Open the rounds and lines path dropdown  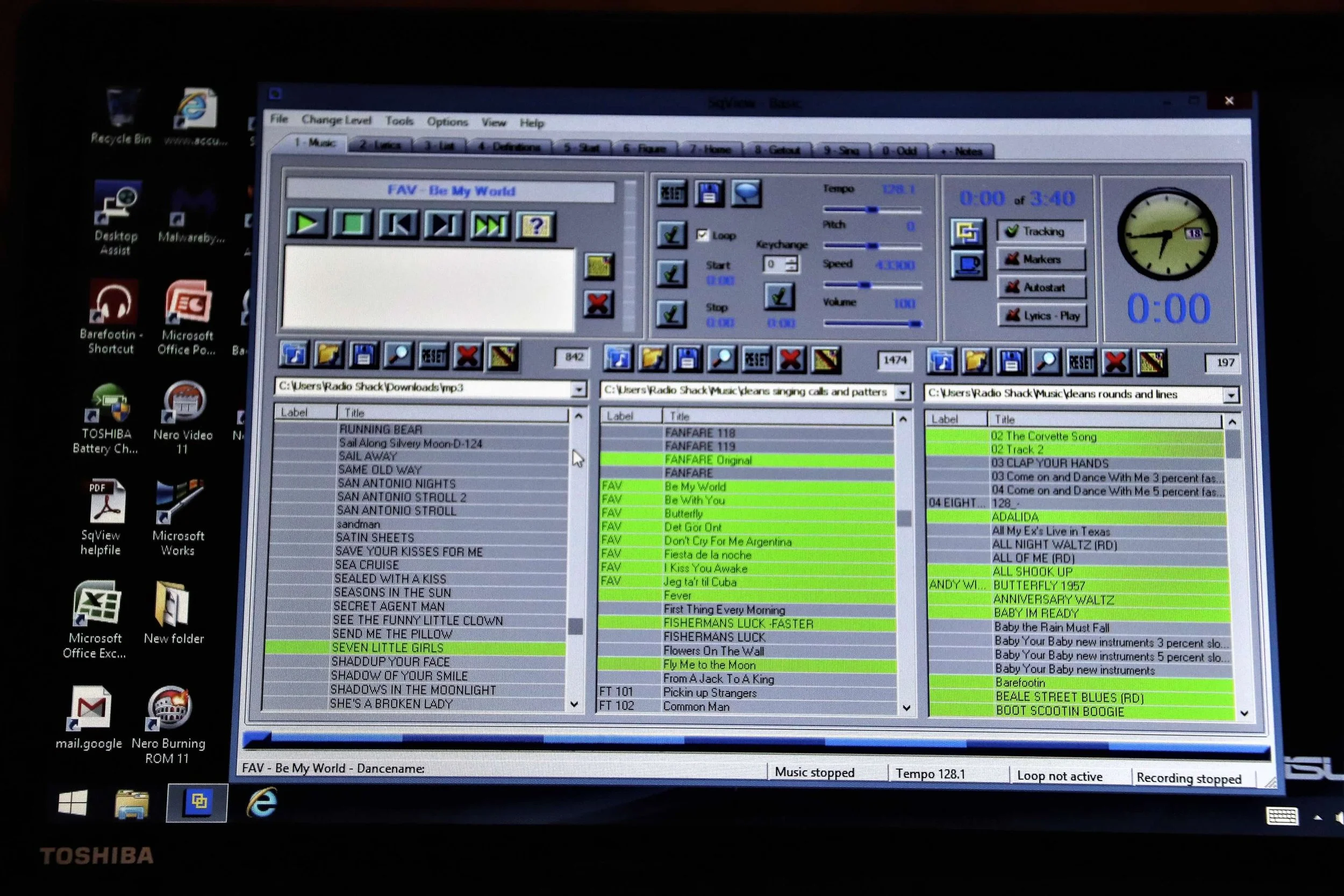click(1231, 395)
